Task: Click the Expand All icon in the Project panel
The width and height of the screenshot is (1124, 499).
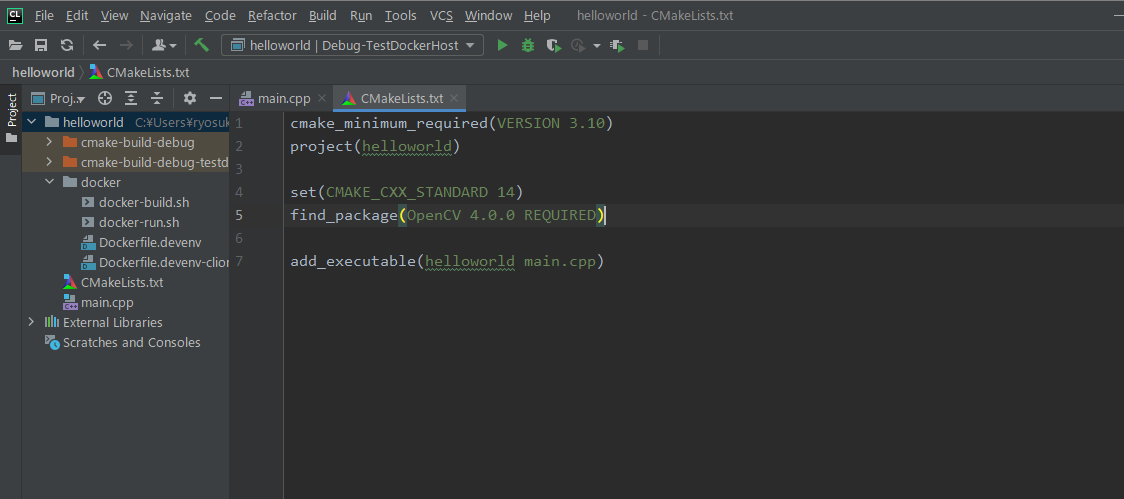Action: tap(131, 98)
